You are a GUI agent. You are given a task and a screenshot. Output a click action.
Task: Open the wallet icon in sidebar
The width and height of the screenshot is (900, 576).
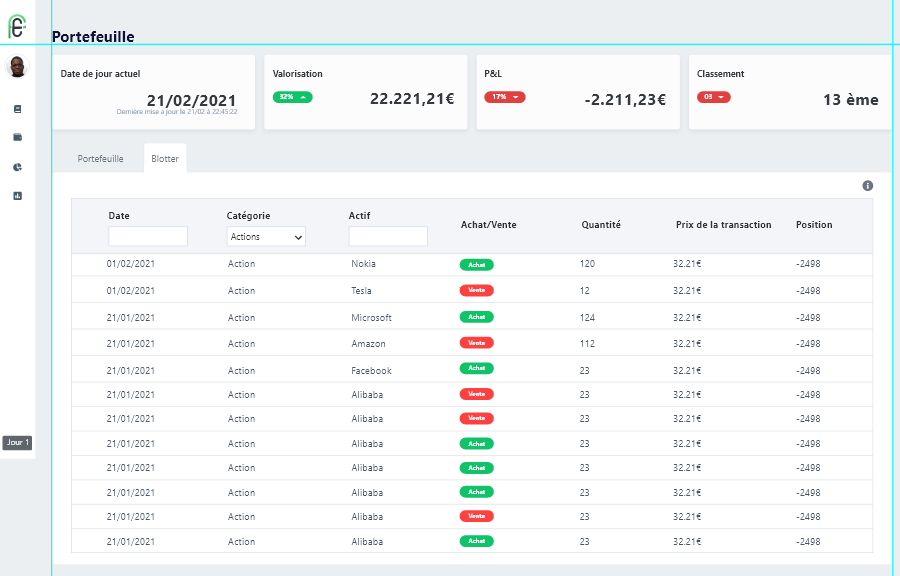[17, 138]
